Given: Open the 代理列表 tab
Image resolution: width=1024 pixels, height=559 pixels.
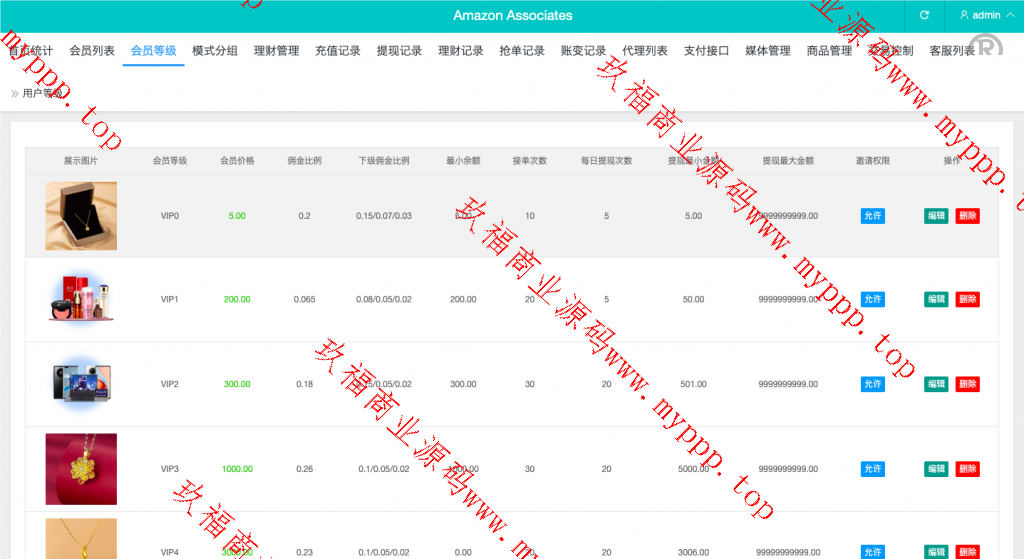Looking at the screenshot, I should [x=645, y=51].
